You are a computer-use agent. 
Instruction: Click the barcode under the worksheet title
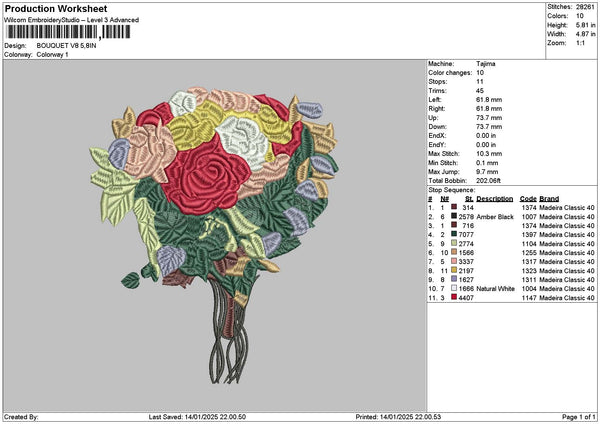(68, 32)
